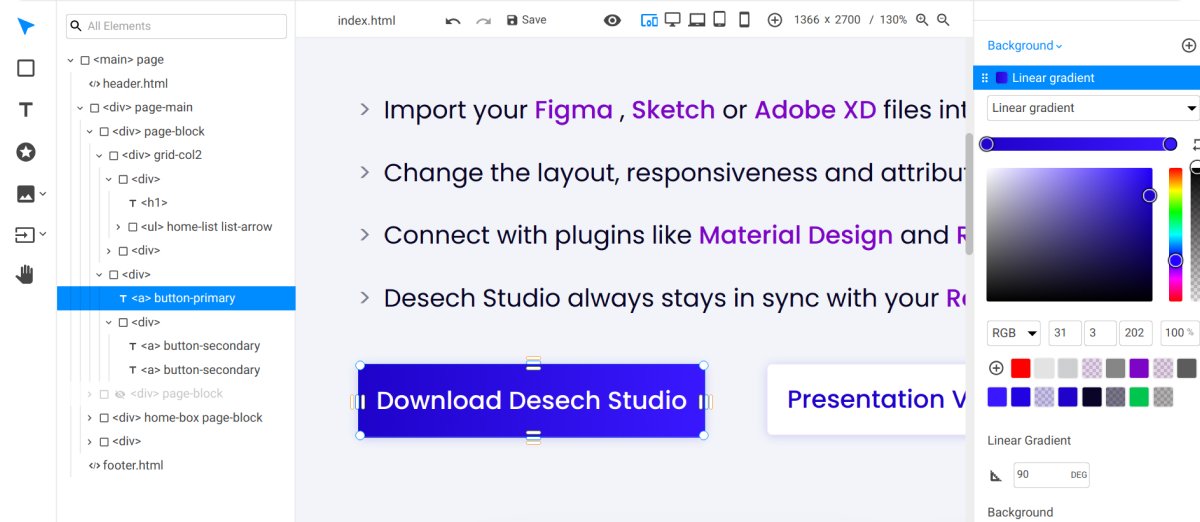This screenshot has height=522, width=1200.
Task: Click the blue value field showing 202
Action: (x=1136, y=333)
